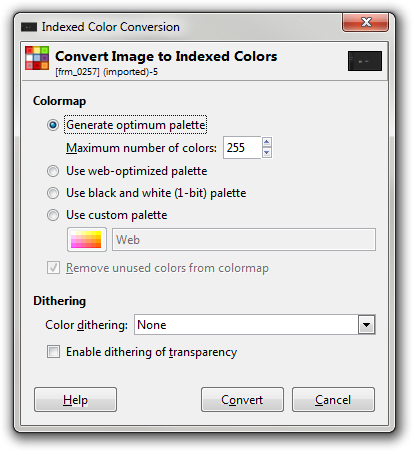Select Use web-optimized palette option

pos(53,171)
